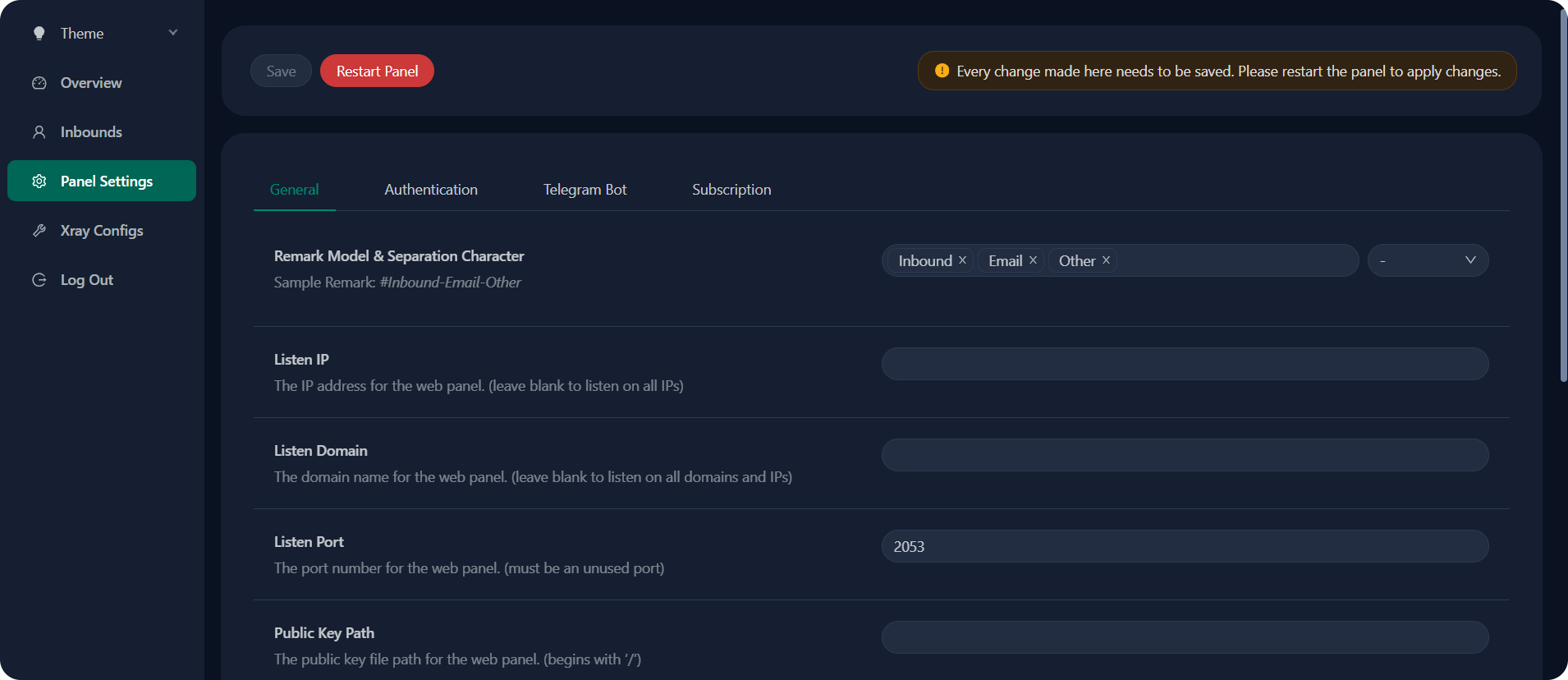
Task: Click the page vertical scrollbar
Action: click(x=1563, y=197)
